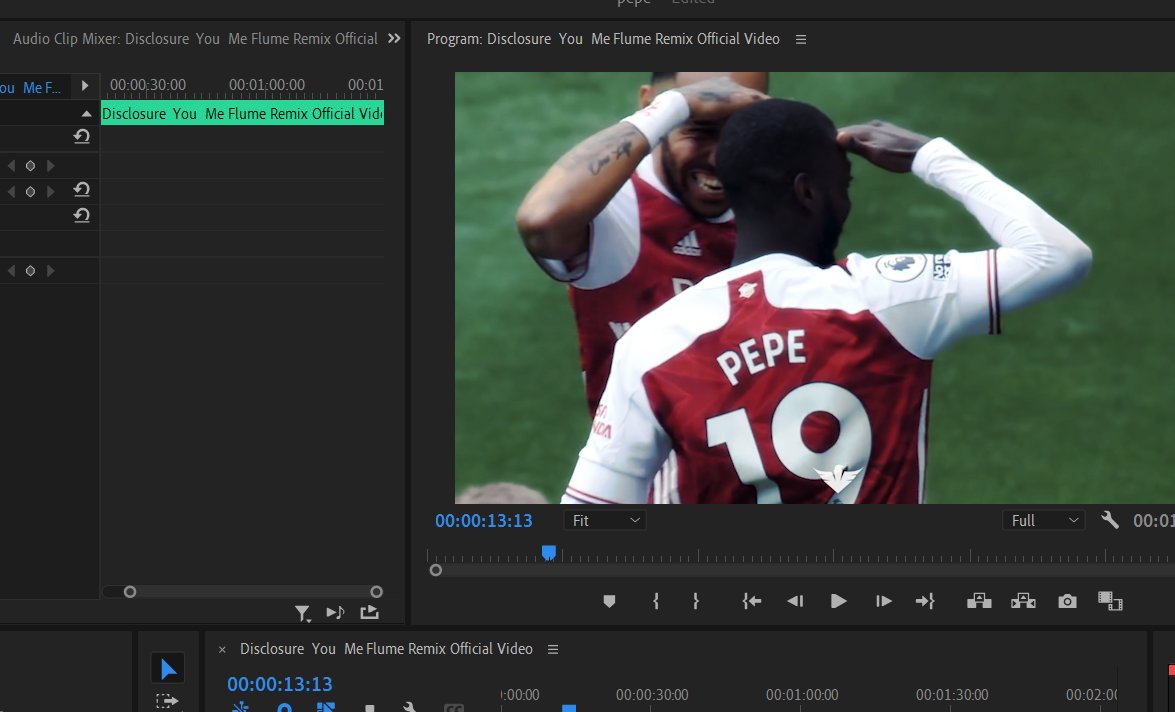Play the Program monitor video
This screenshot has width=1175, height=712.
click(x=839, y=601)
